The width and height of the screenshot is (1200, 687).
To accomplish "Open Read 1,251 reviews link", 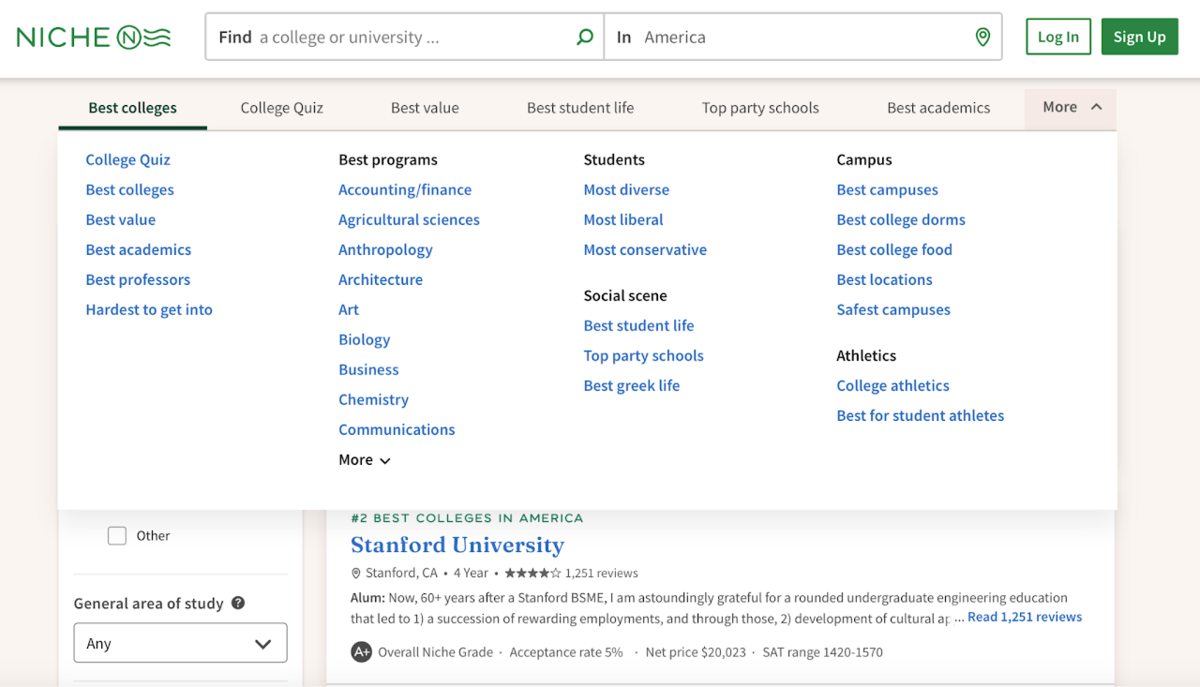I will [1024, 616].
